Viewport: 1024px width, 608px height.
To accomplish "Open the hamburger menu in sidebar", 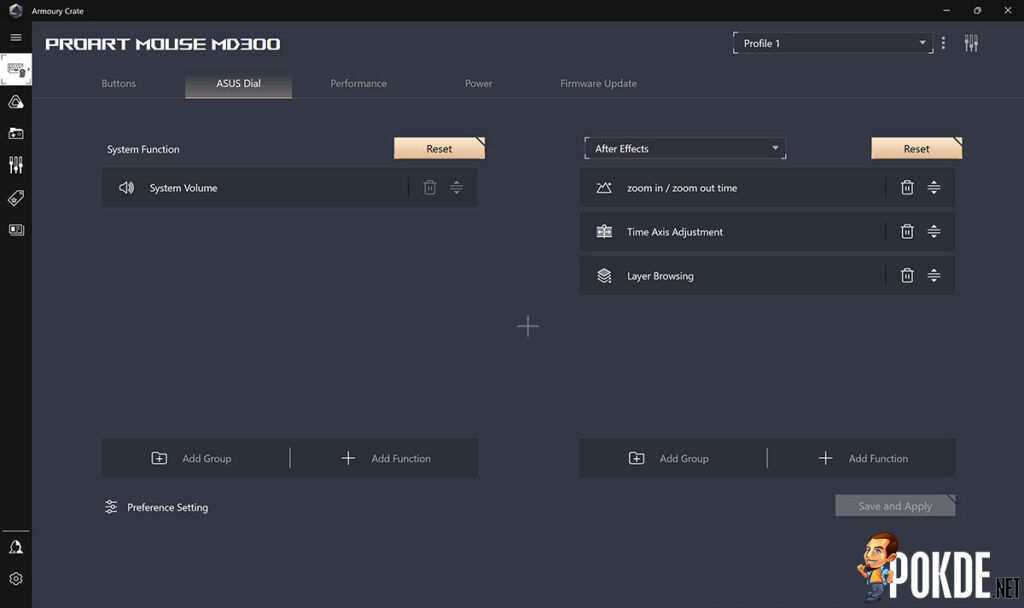I will 16,37.
